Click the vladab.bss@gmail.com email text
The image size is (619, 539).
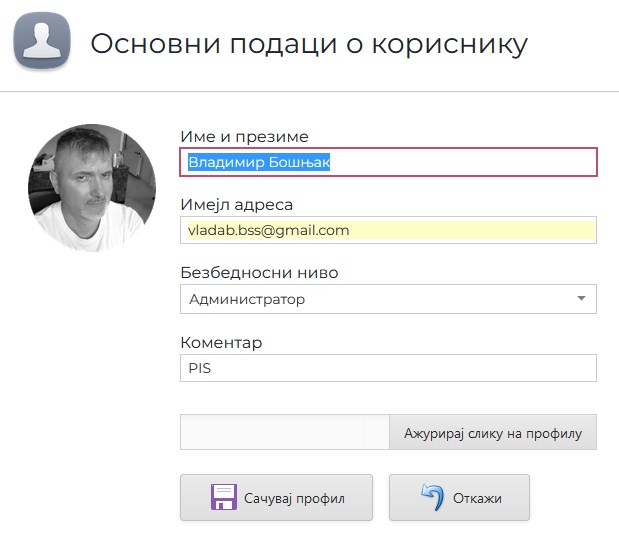coord(269,230)
